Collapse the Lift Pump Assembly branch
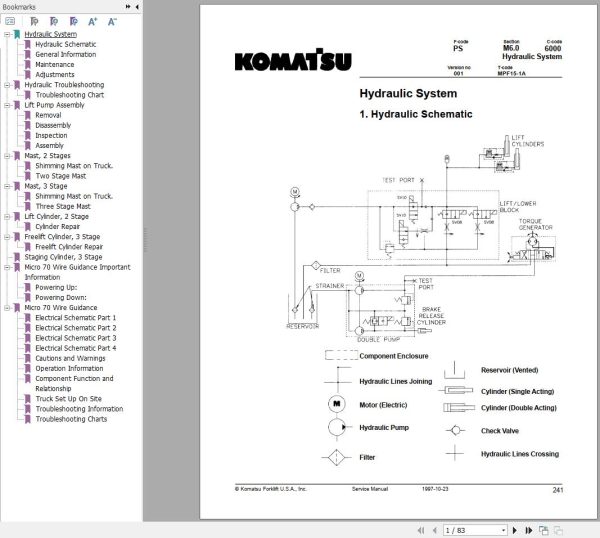600x538 pixels. (7, 105)
